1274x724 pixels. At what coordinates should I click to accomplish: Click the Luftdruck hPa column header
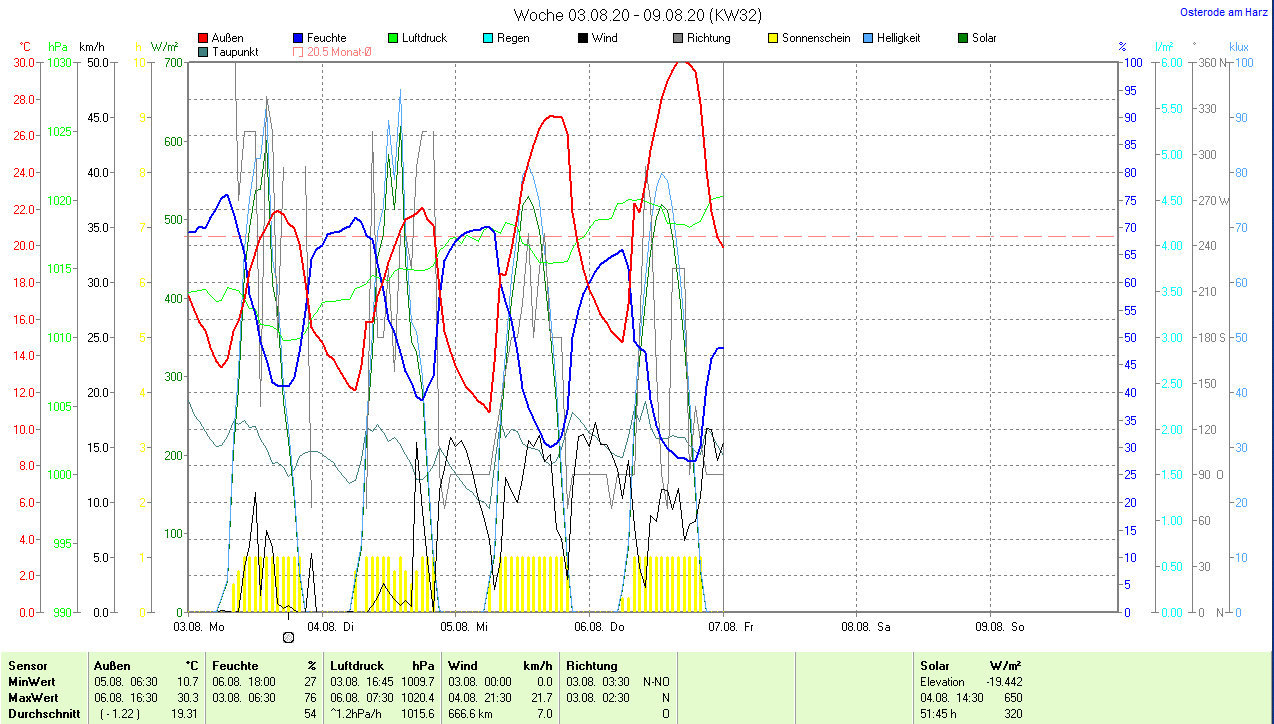click(x=382, y=665)
